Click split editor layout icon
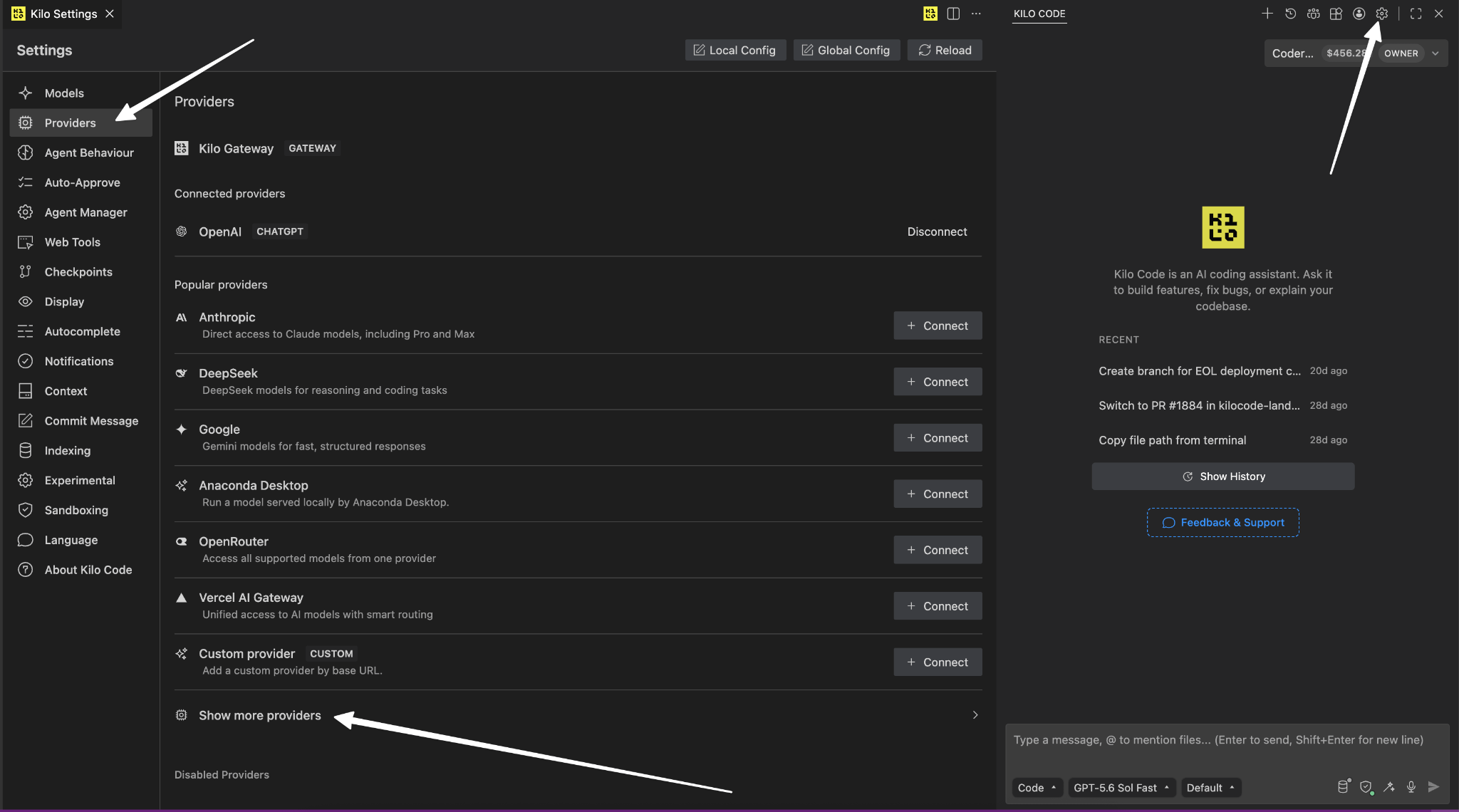This screenshot has width=1459, height=812. tap(953, 14)
